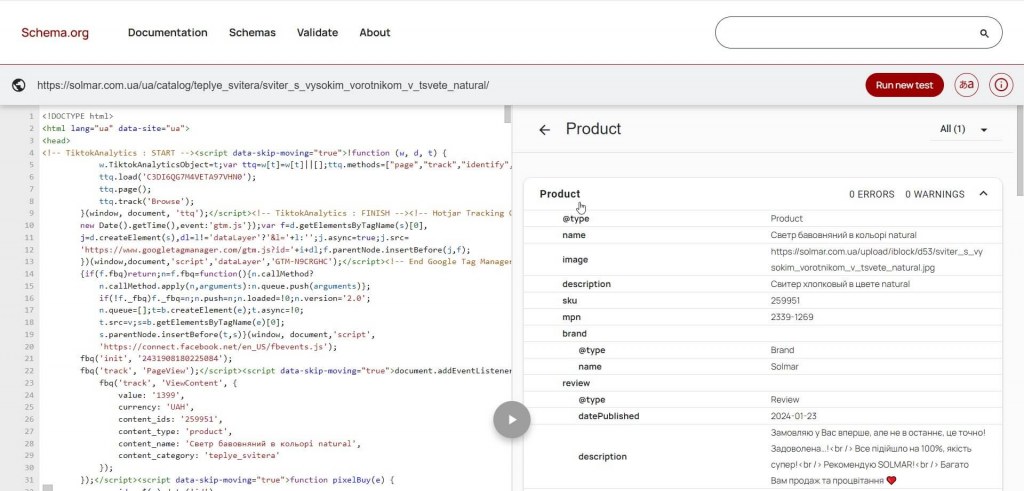1024x491 pixels.
Task: Click the currency: 'UAH' code line
Action: [156, 407]
